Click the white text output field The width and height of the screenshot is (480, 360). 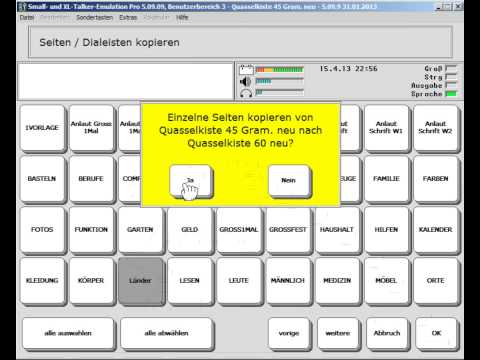[x=126, y=81]
